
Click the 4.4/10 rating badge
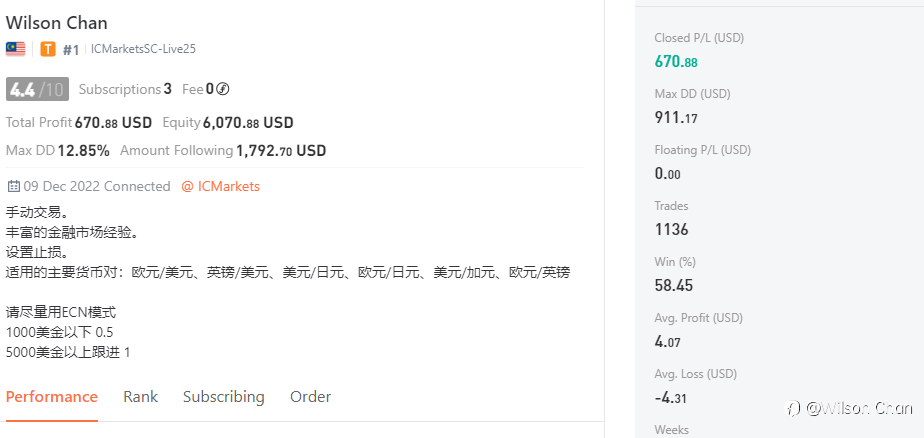click(x=37, y=89)
